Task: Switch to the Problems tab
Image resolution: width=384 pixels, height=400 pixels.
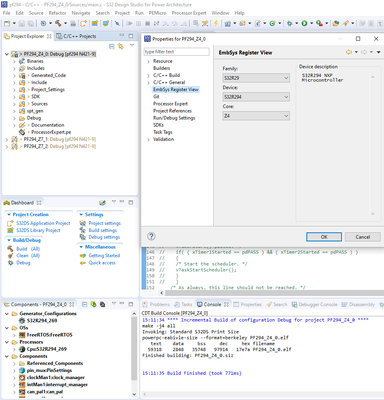Action: tap(156, 304)
